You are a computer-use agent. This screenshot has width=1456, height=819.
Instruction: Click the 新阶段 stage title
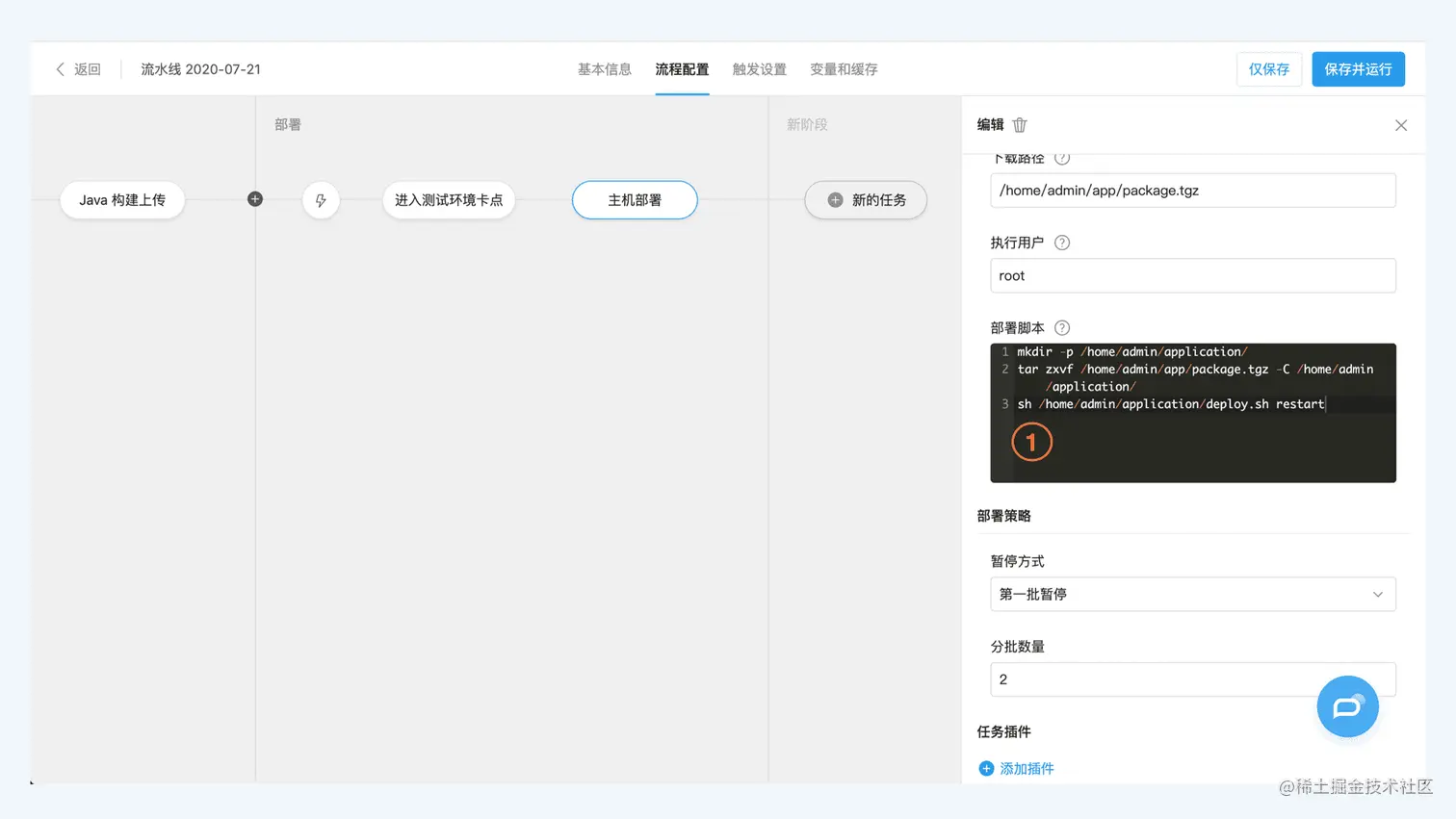(807, 125)
